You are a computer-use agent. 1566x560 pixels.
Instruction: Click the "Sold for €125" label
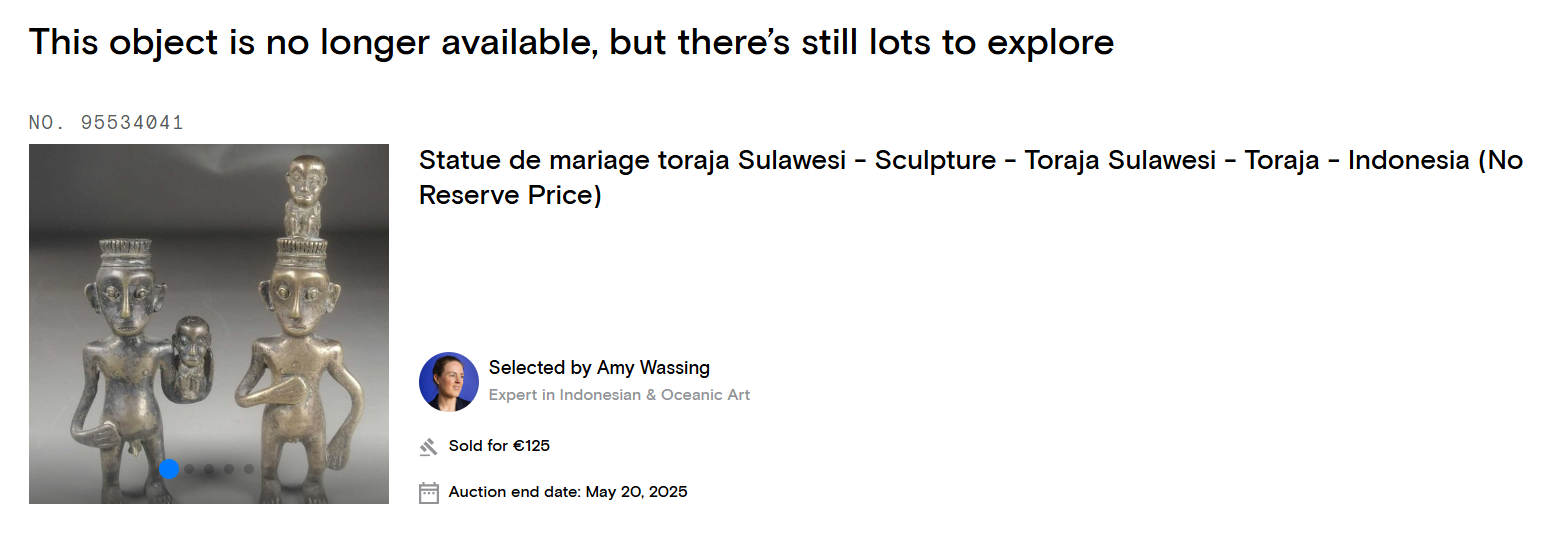[x=499, y=446]
